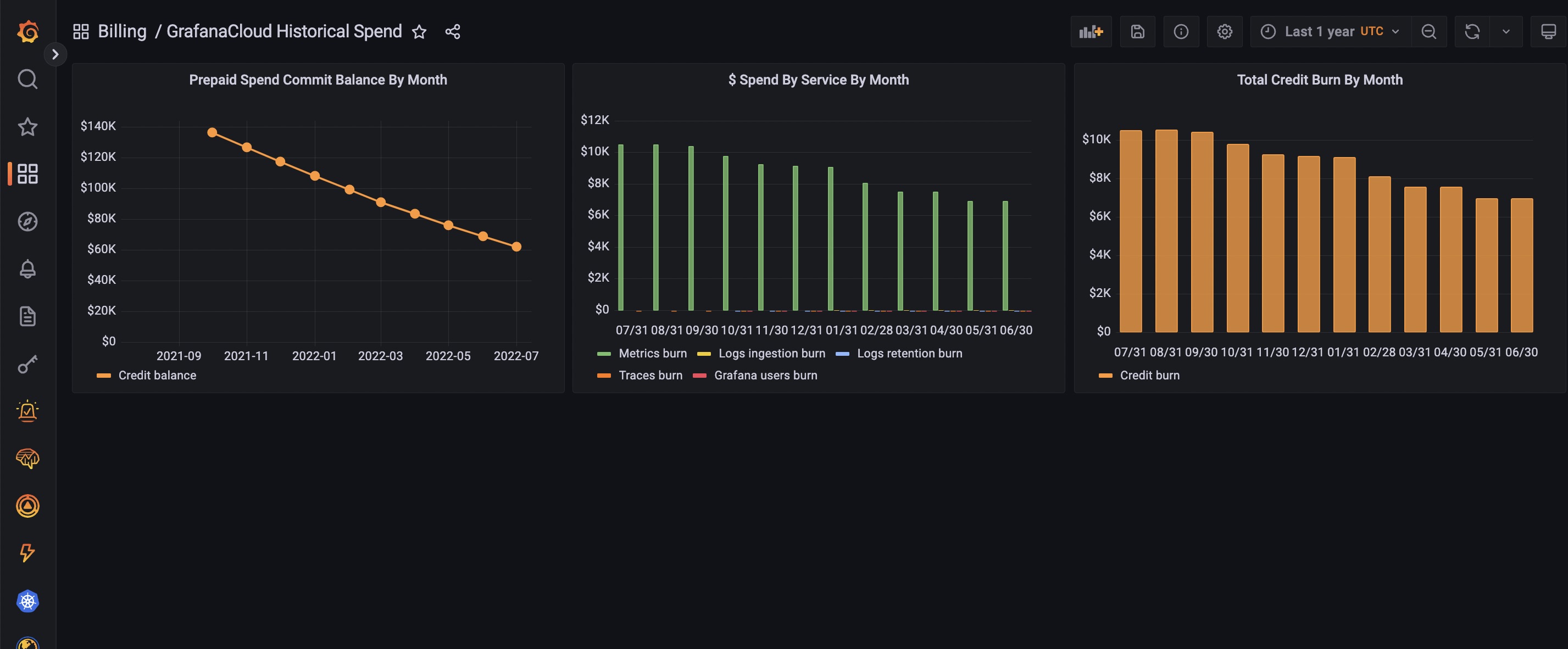Open the Prepaid Spend Commit Balance panel menu

[x=318, y=80]
